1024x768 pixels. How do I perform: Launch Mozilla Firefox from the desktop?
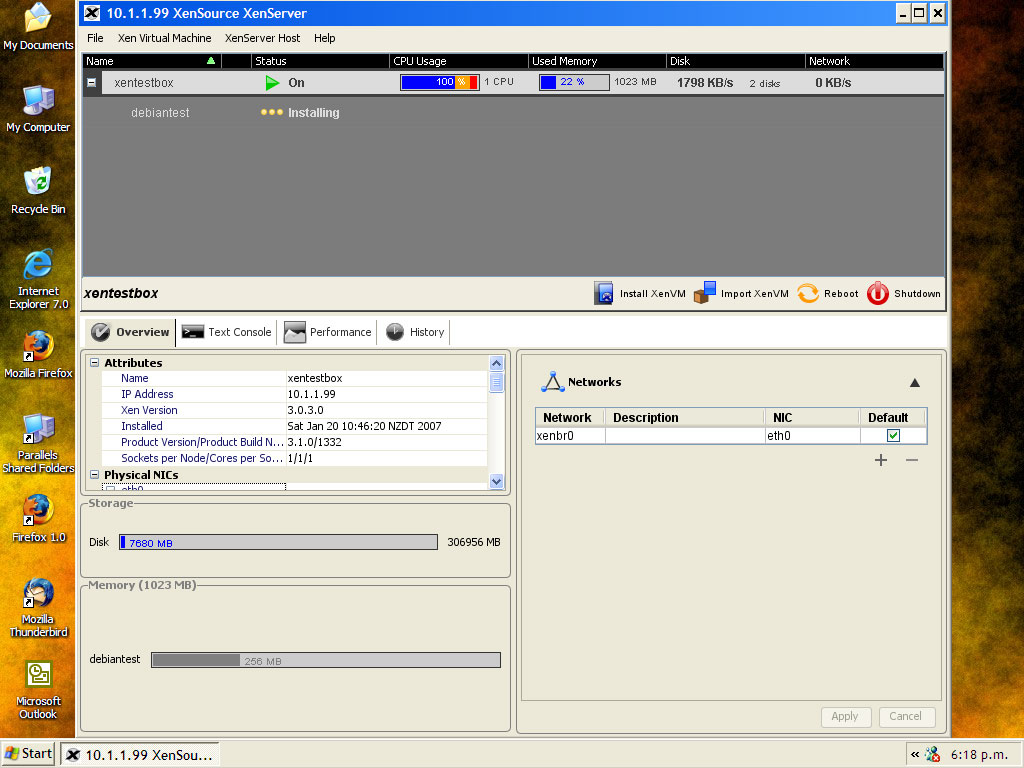coord(38,355)
